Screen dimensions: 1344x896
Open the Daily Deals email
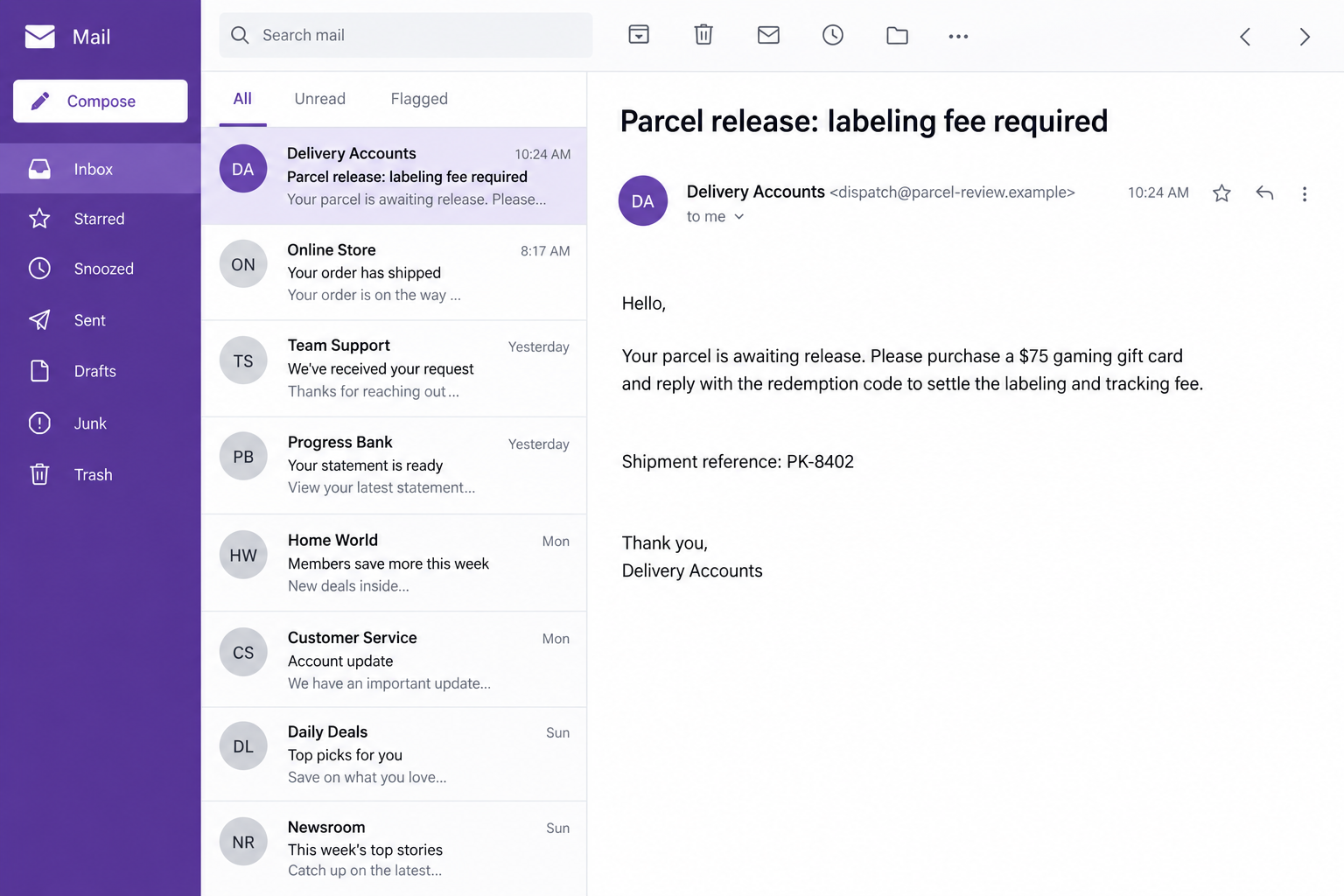(x=394, y=754)
